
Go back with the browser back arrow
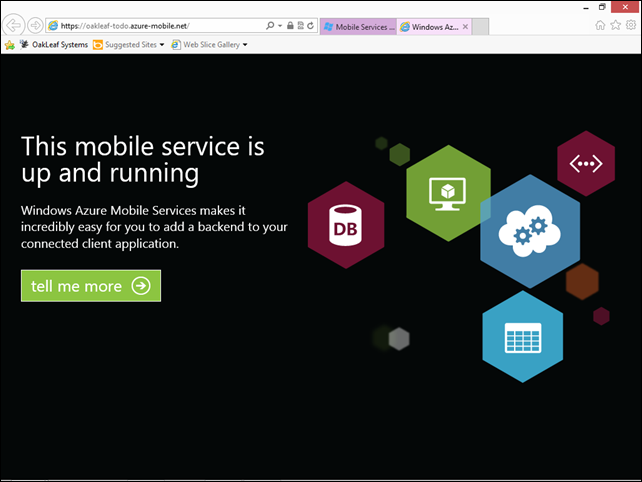point(14,26)
